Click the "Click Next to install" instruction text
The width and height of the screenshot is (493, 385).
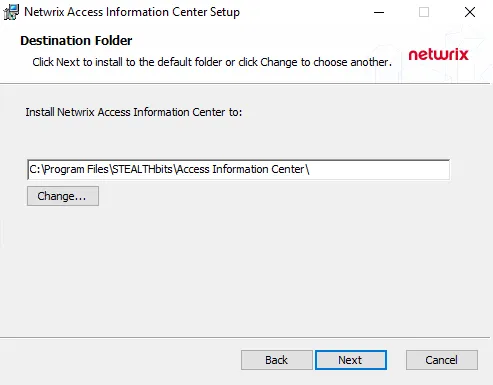point(212,62)
